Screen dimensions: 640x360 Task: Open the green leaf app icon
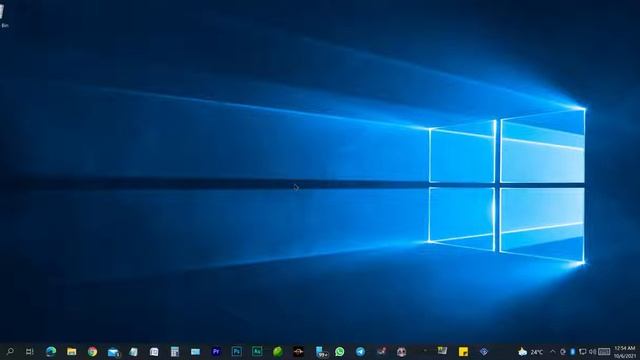point(278,351)
